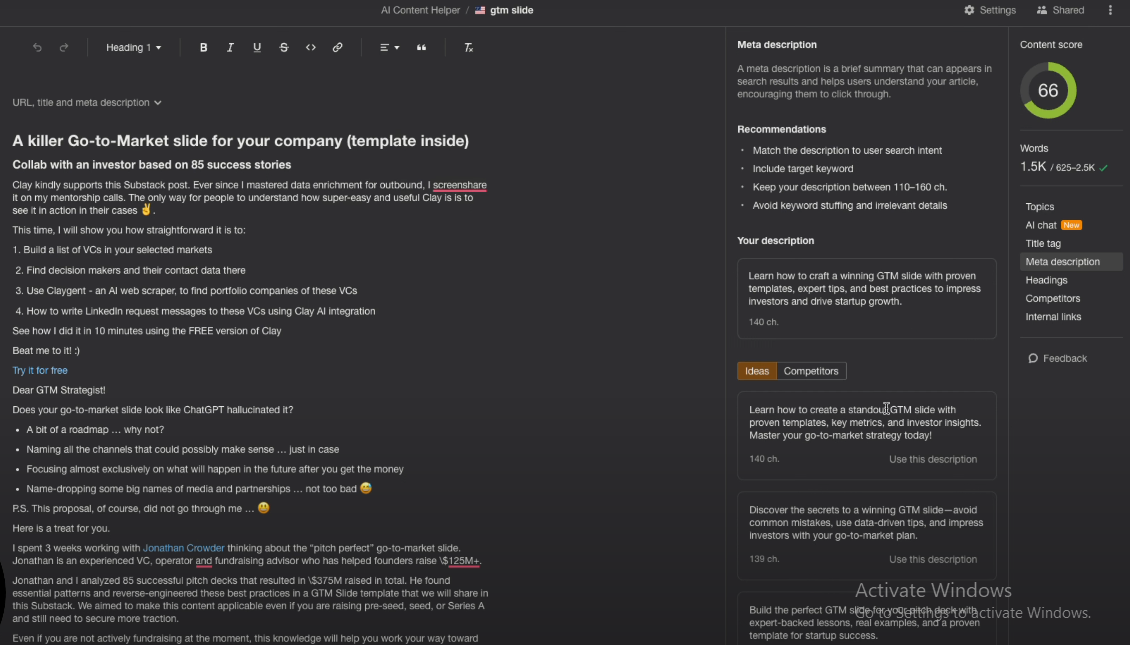Open the text alignment dropdown
The image size is (1130, 645).
[x=389, y=48]
